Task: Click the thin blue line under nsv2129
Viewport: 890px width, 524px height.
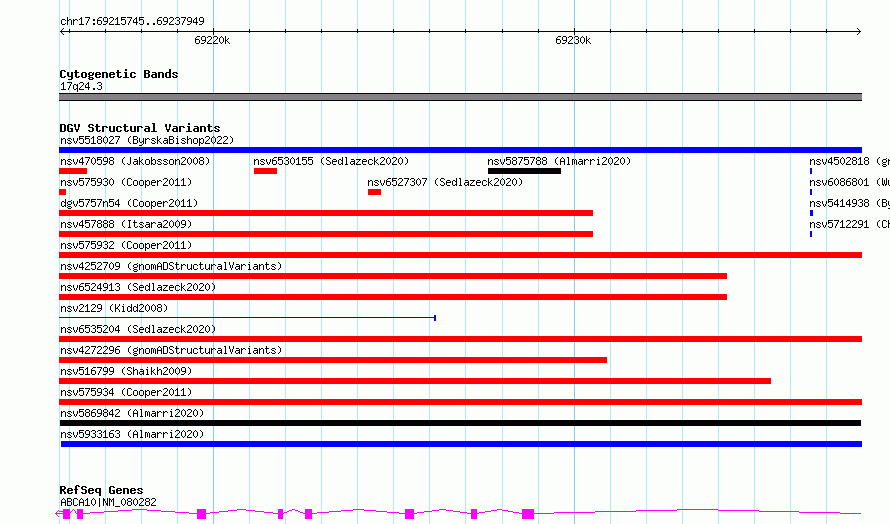Action: point(247,318)
